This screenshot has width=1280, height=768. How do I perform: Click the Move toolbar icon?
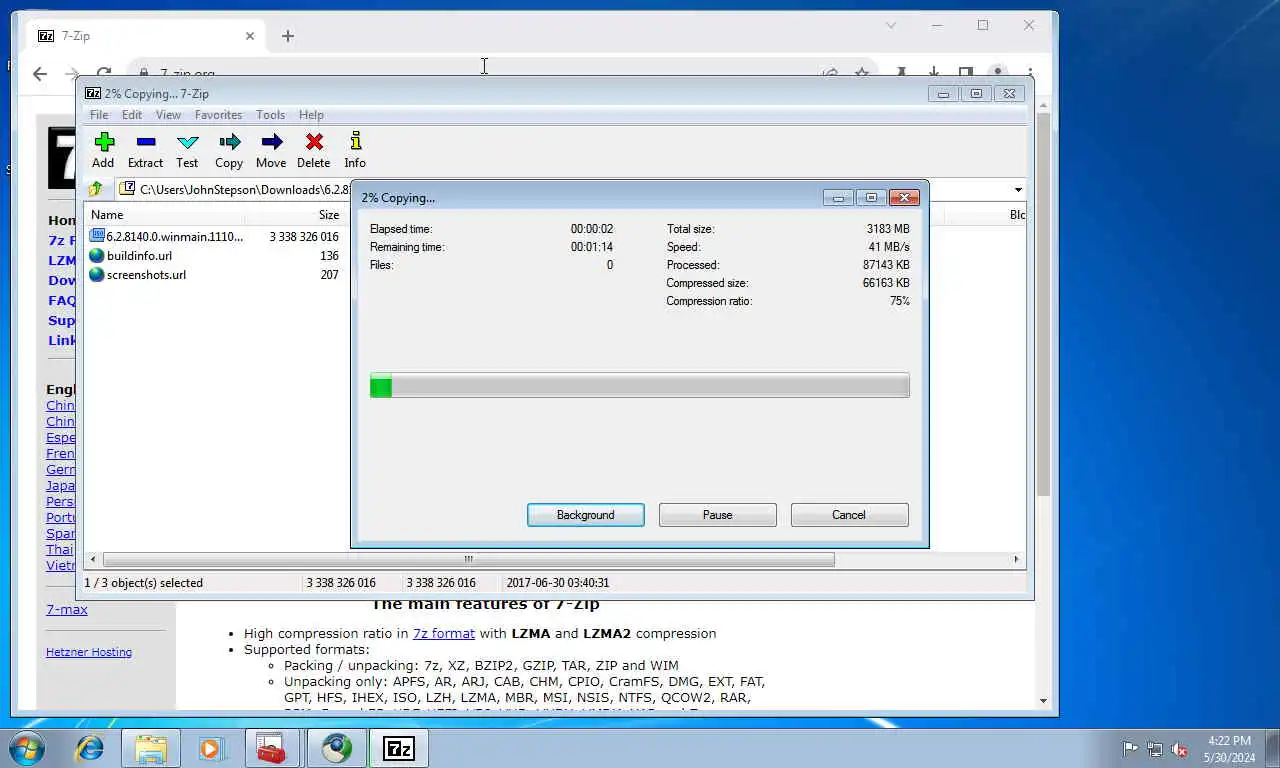pyautogui.click(x=271, y=142)
